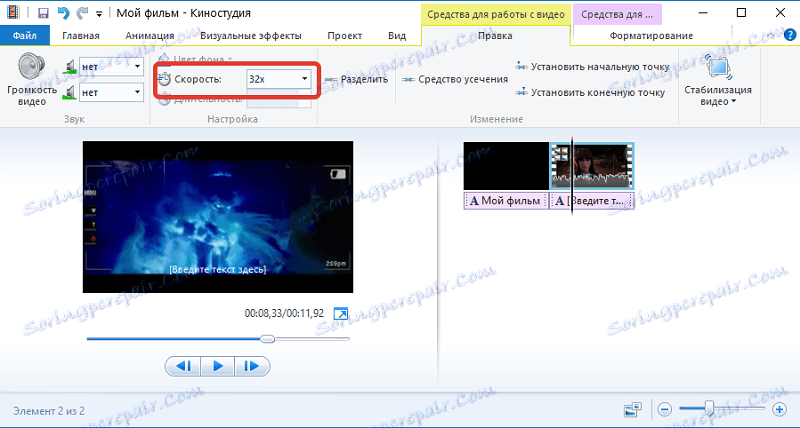This screenshot has width=800, height=428.
Task: Open the Файл menu
Action: (x=24, y=36)
